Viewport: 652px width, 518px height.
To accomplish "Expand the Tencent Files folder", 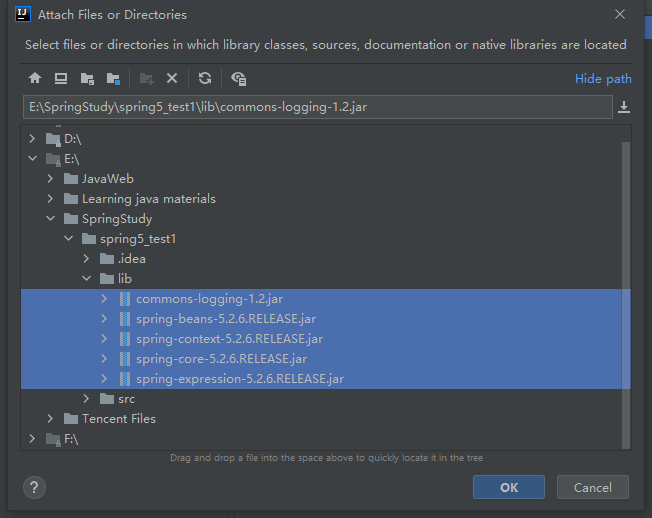I will [x=50, y=418].
